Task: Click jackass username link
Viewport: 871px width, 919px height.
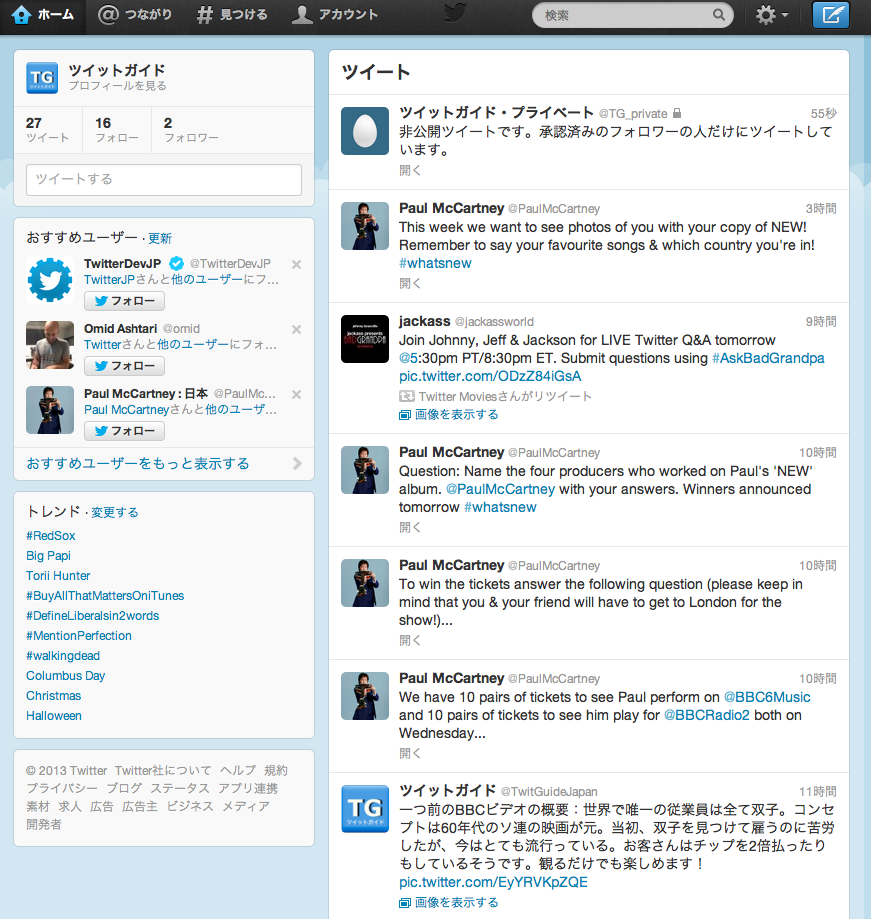Action: click(424, 322)
